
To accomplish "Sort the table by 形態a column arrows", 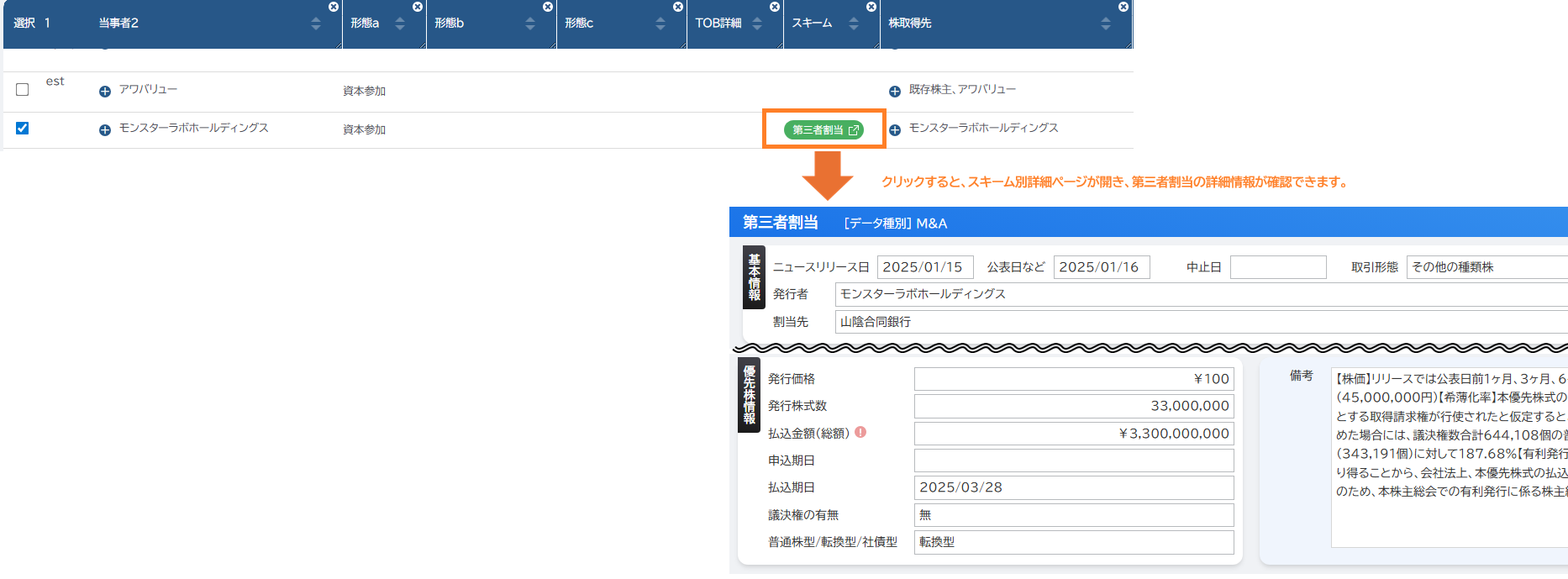I will [x=400, y=24].
